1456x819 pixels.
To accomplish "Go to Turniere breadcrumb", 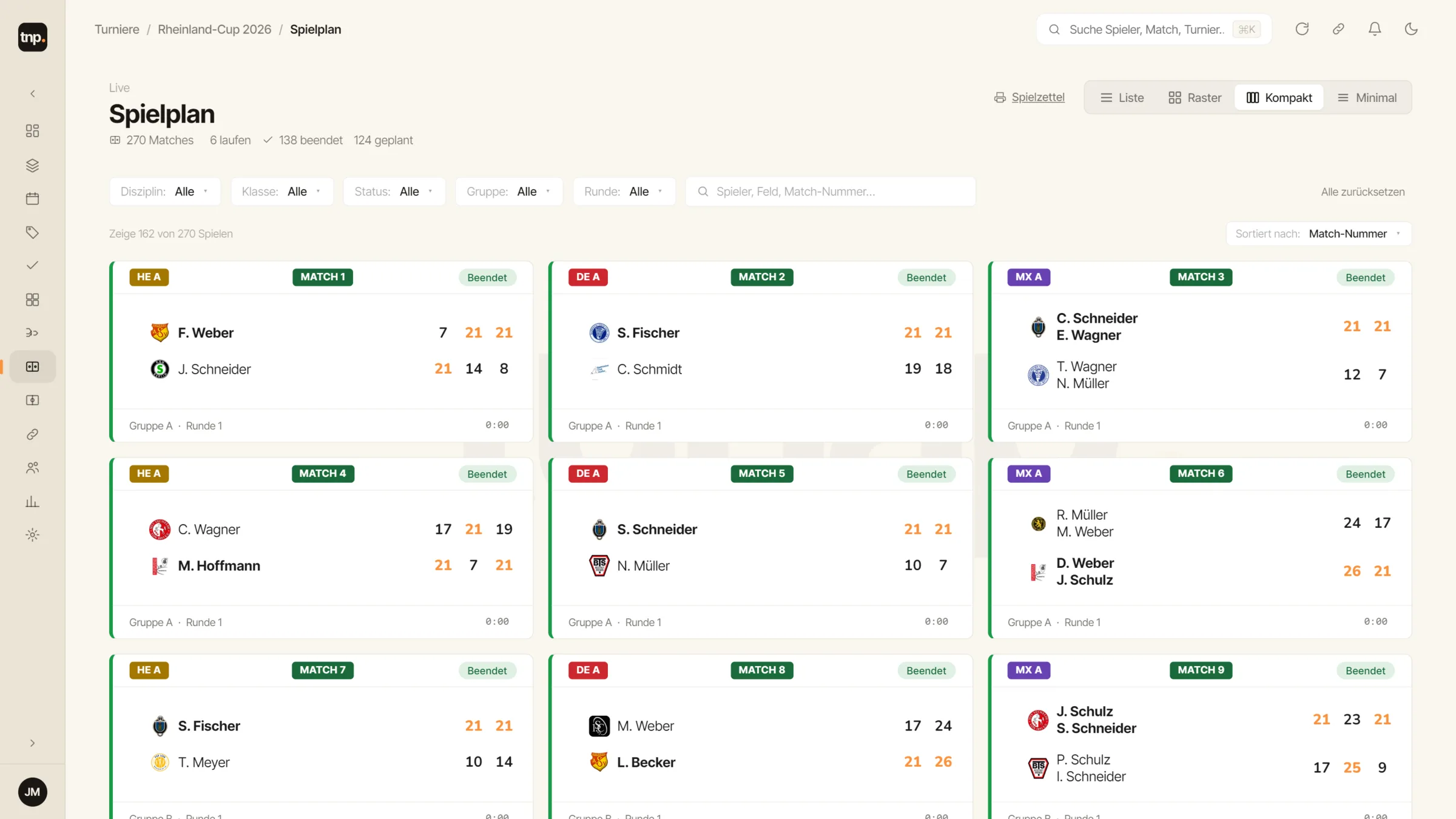I will tap(117, 29).
